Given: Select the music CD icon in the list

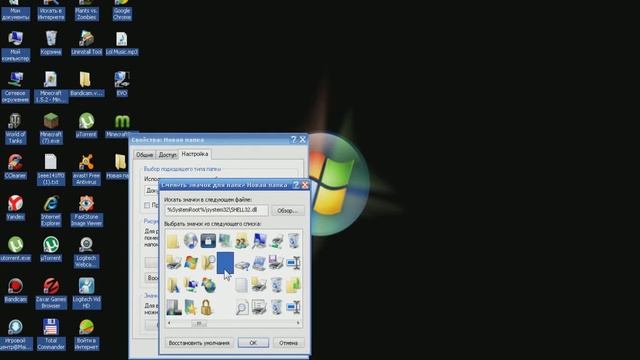Looking at the screenshot, I should click(x=191, y=240).
